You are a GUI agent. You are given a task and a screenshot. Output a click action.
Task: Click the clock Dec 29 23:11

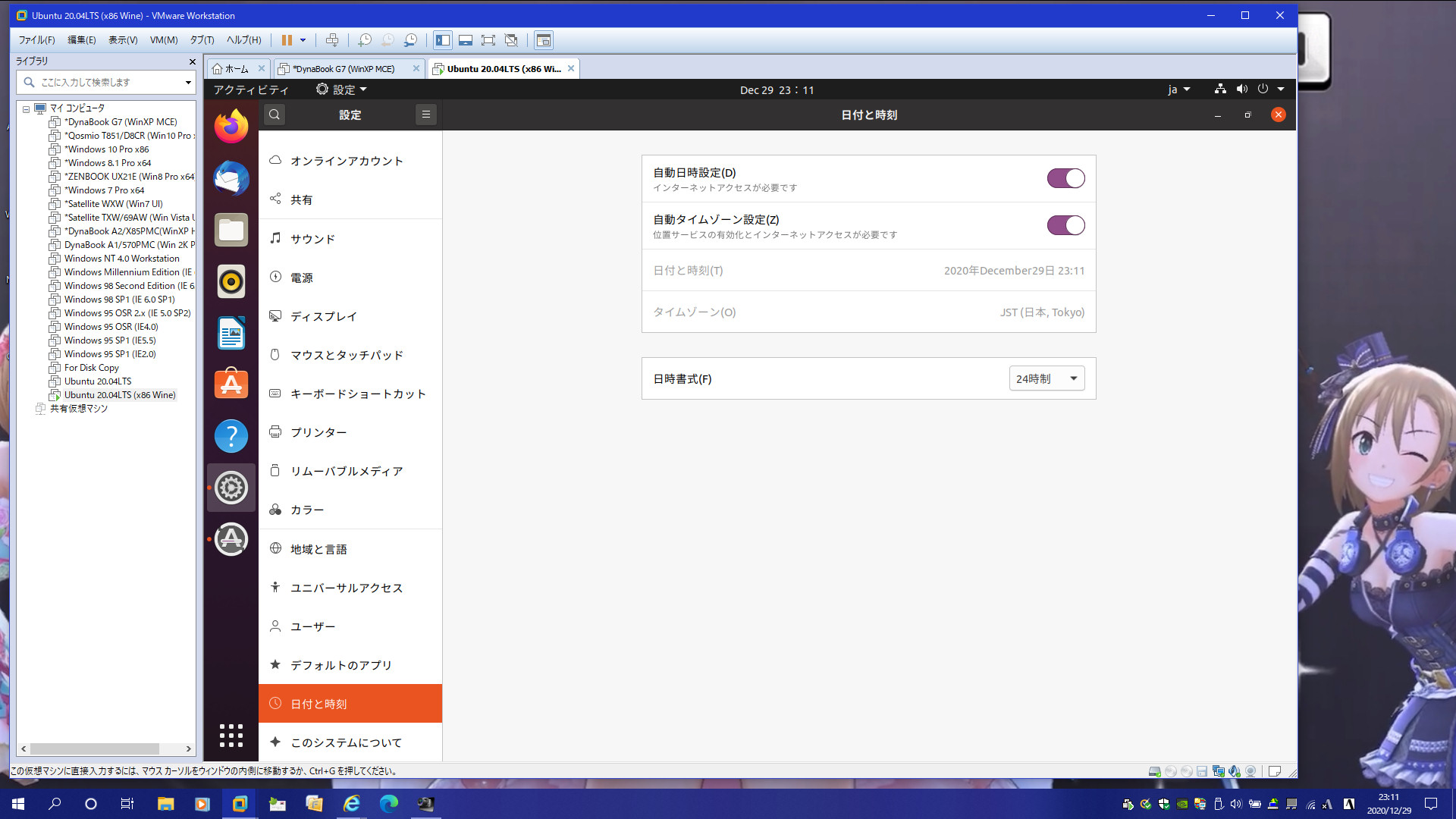pyautogui.click(x=777, y=90)
